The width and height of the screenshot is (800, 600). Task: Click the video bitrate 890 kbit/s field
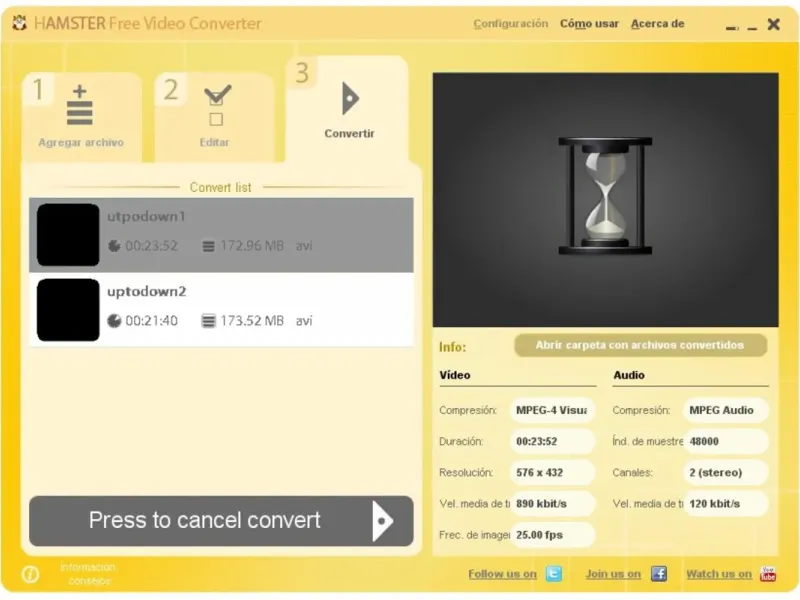pos(552,504)
